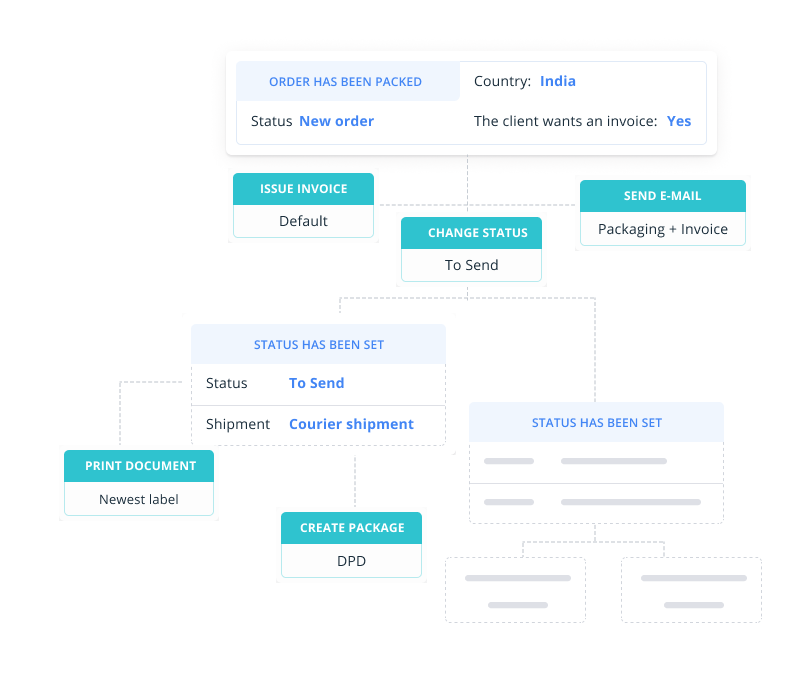This screenshot has height=688, width=800.
Task: Click the DPD carrier option
Action: tap(351, 561)
